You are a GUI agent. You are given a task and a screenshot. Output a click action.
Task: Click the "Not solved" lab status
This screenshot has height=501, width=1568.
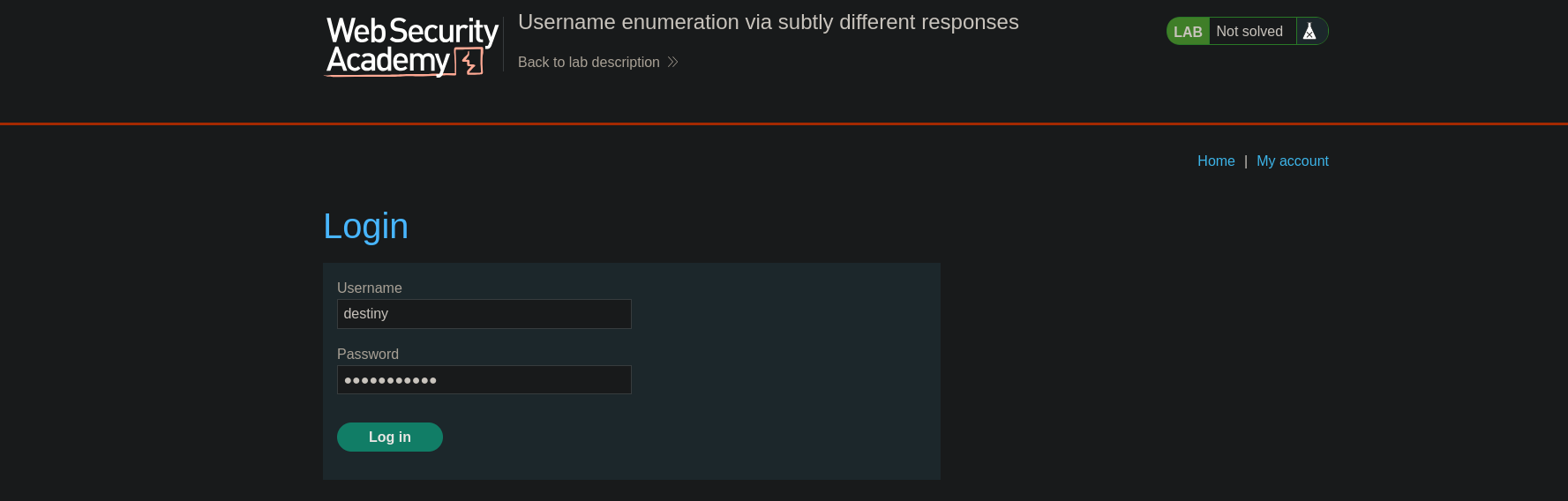tap(1249, 32)
